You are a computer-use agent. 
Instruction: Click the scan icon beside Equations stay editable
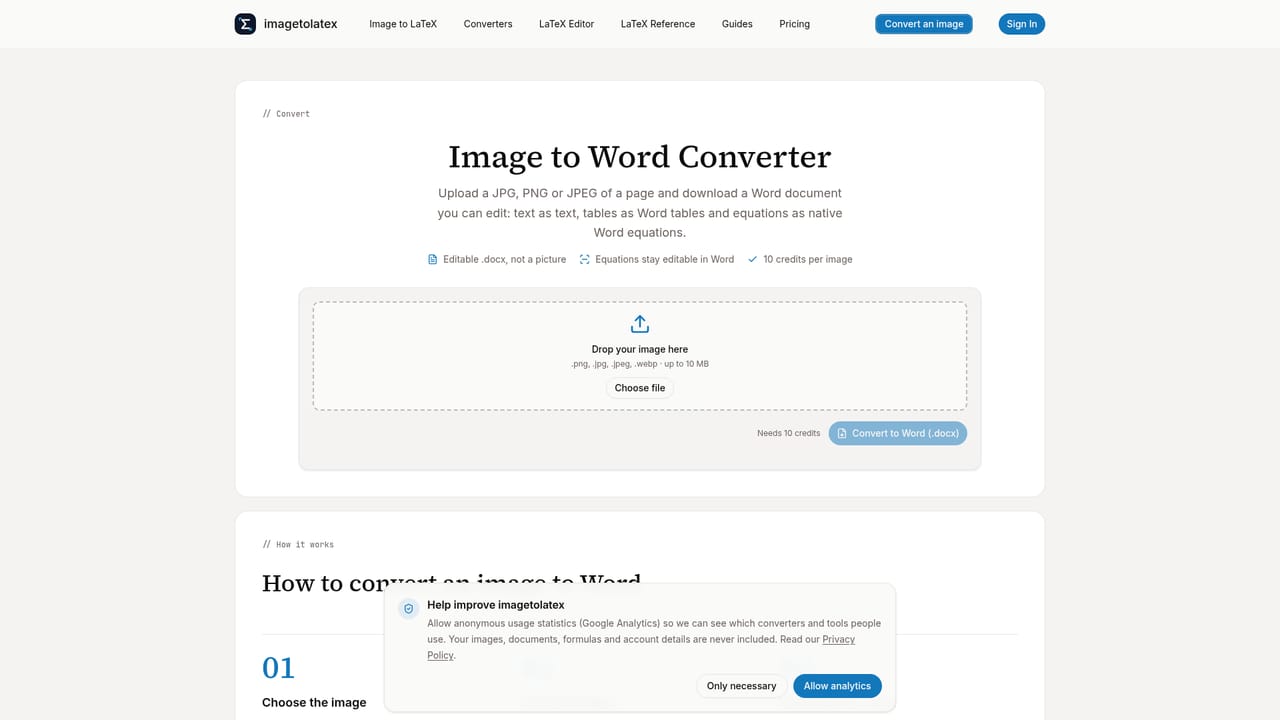tap(585, 259)
